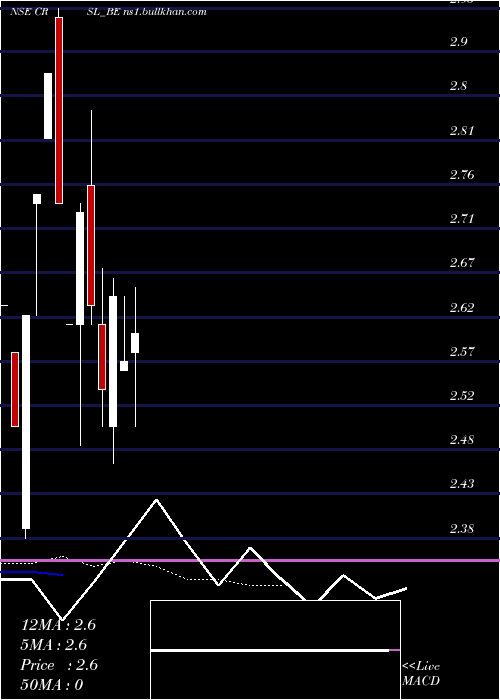Click the MACD histogram box
This screenshot has height=700, width=500.
click(275, 650)
